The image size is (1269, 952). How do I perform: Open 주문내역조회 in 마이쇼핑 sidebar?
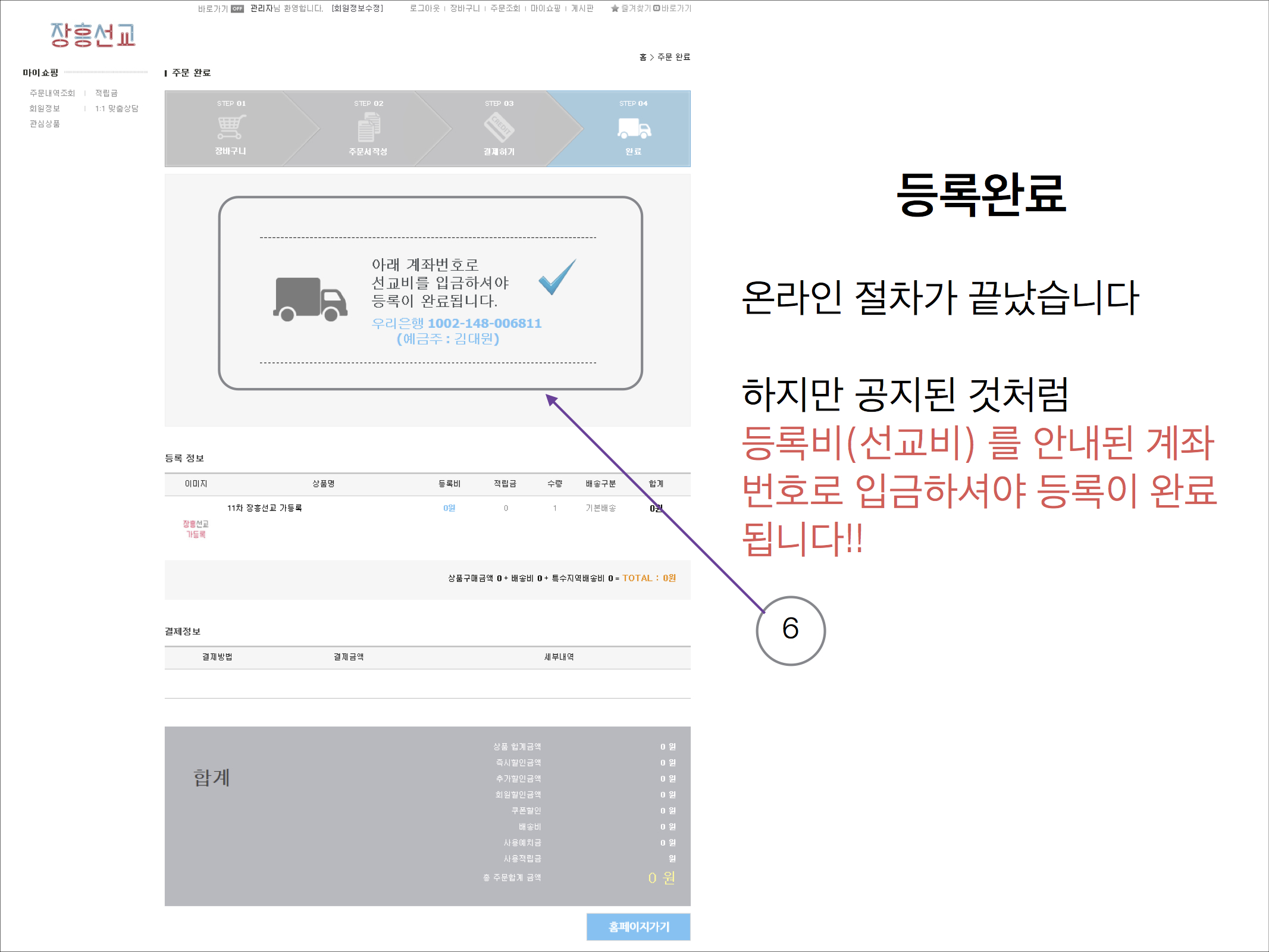point(52,93)
